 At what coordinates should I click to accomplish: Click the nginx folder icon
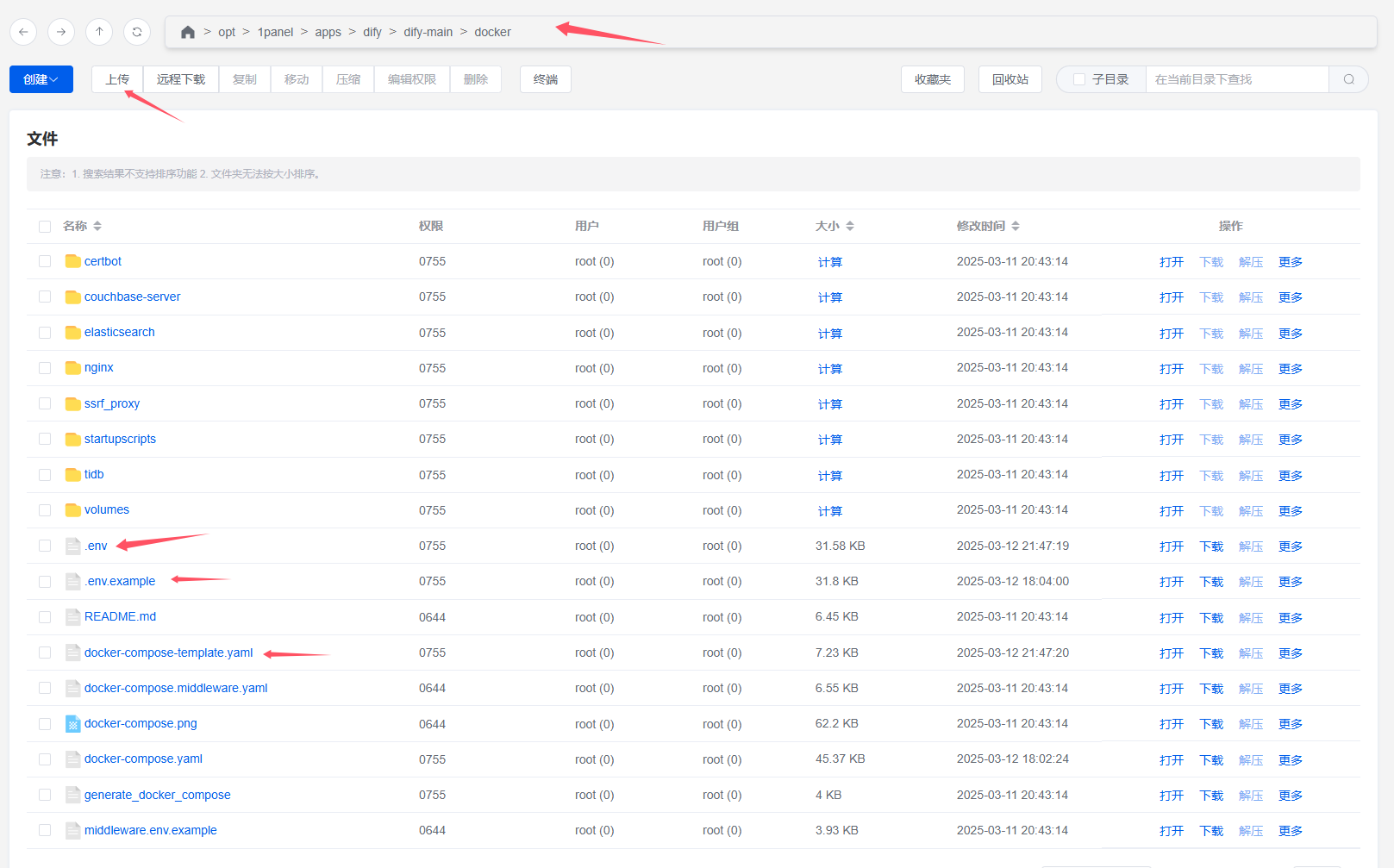pyautogui.click(x=73, y=368)
